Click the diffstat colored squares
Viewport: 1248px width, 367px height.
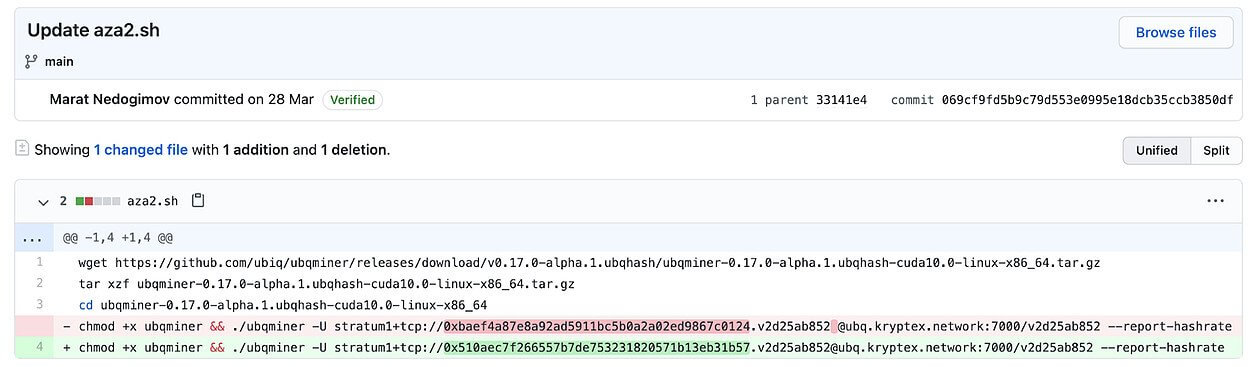tap(97, 201)
